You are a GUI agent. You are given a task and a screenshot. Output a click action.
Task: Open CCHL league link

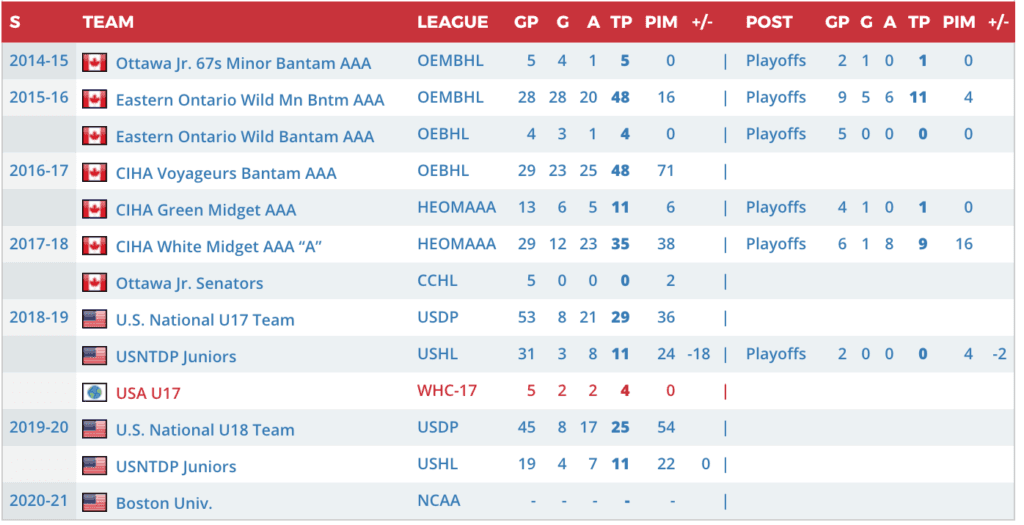click(438, 282)
